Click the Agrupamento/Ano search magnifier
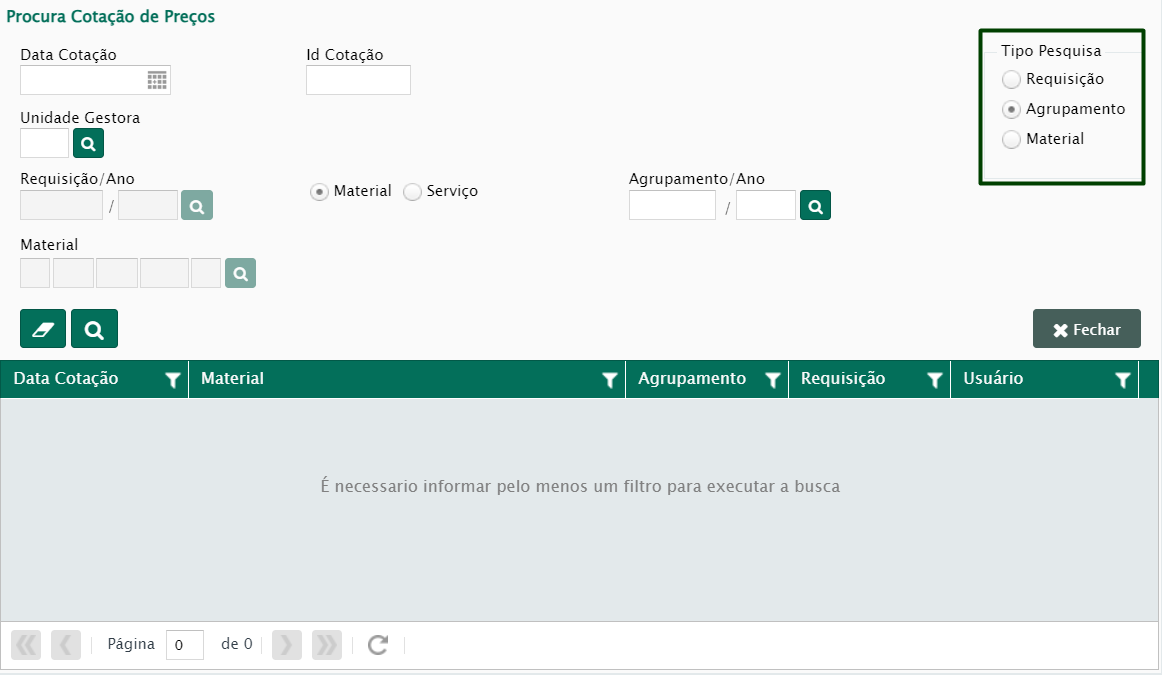This screenshot has height=675, width=1162. click(815, 206)
